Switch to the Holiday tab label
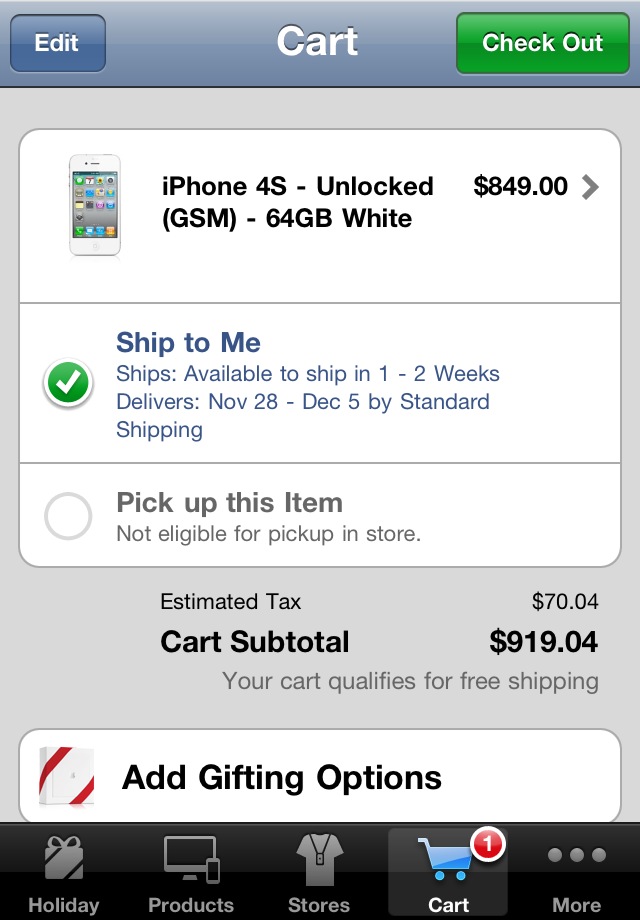This screenshot has width=640, height=920. coord(63,905)
